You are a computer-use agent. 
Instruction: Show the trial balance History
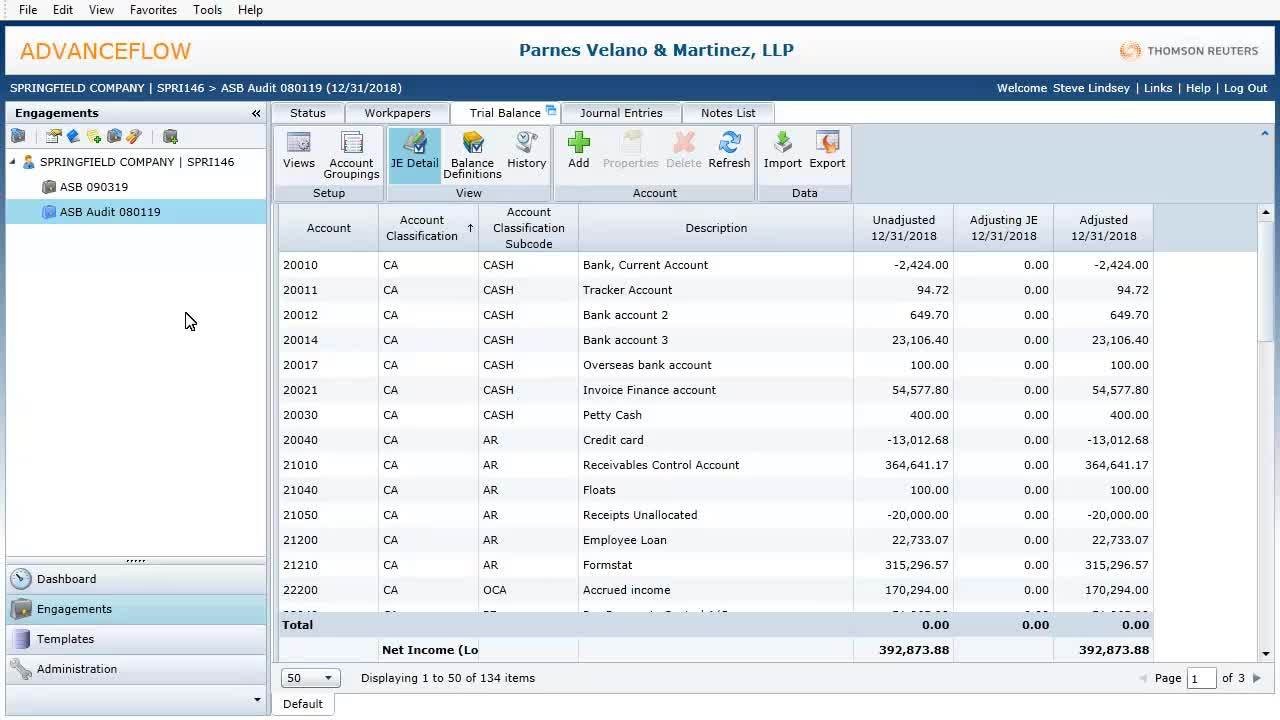526,151
